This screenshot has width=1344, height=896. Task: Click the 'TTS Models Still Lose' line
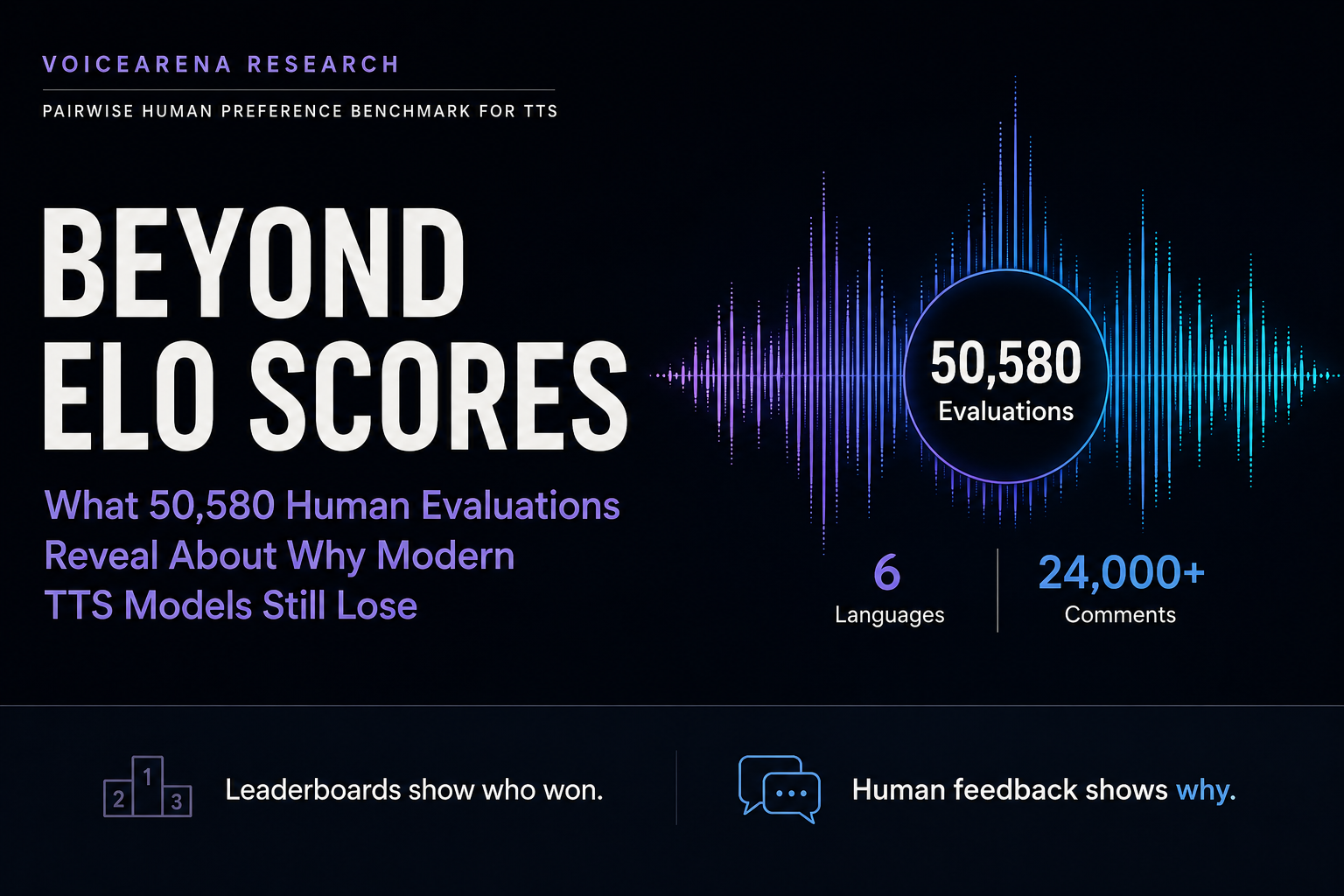[231, 605]
